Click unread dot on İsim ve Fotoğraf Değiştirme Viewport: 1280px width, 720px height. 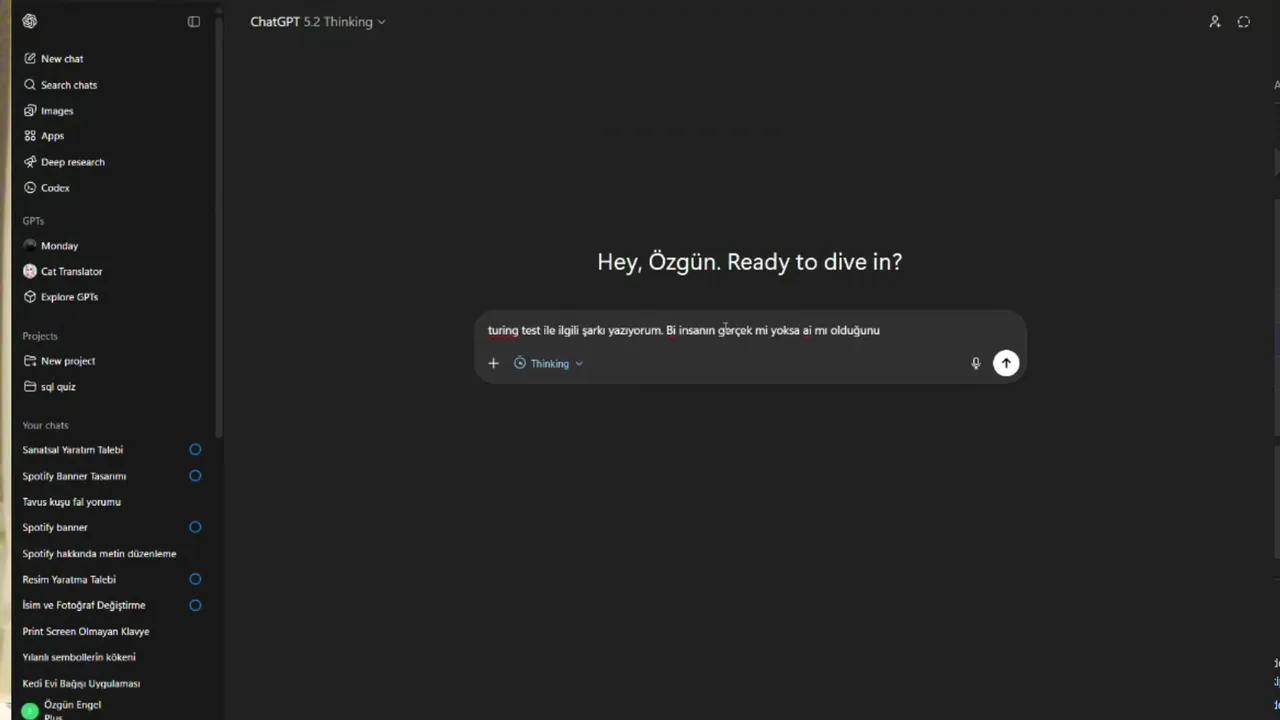click(195, 605)
